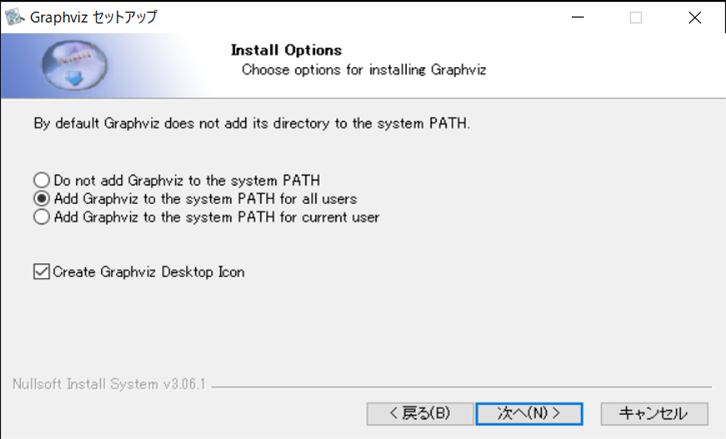Click the Choose options for installing Graphviz subtitle
This screenshot has width=726, height=439.
[364, 70]
